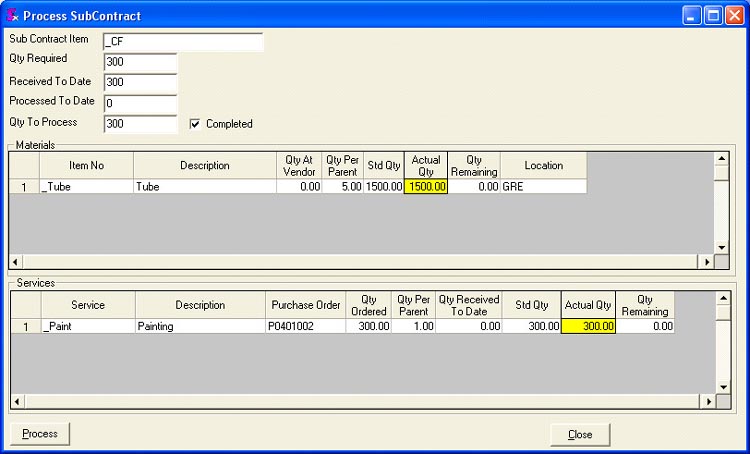Screen dimensions: 750x454
Task: Click the Qty To Process field
Action: pyautogui.click(x=140, y=124)
